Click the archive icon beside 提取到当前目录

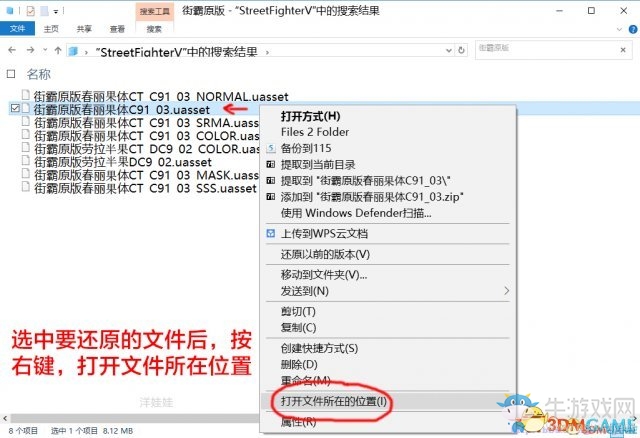click(271, 165)
